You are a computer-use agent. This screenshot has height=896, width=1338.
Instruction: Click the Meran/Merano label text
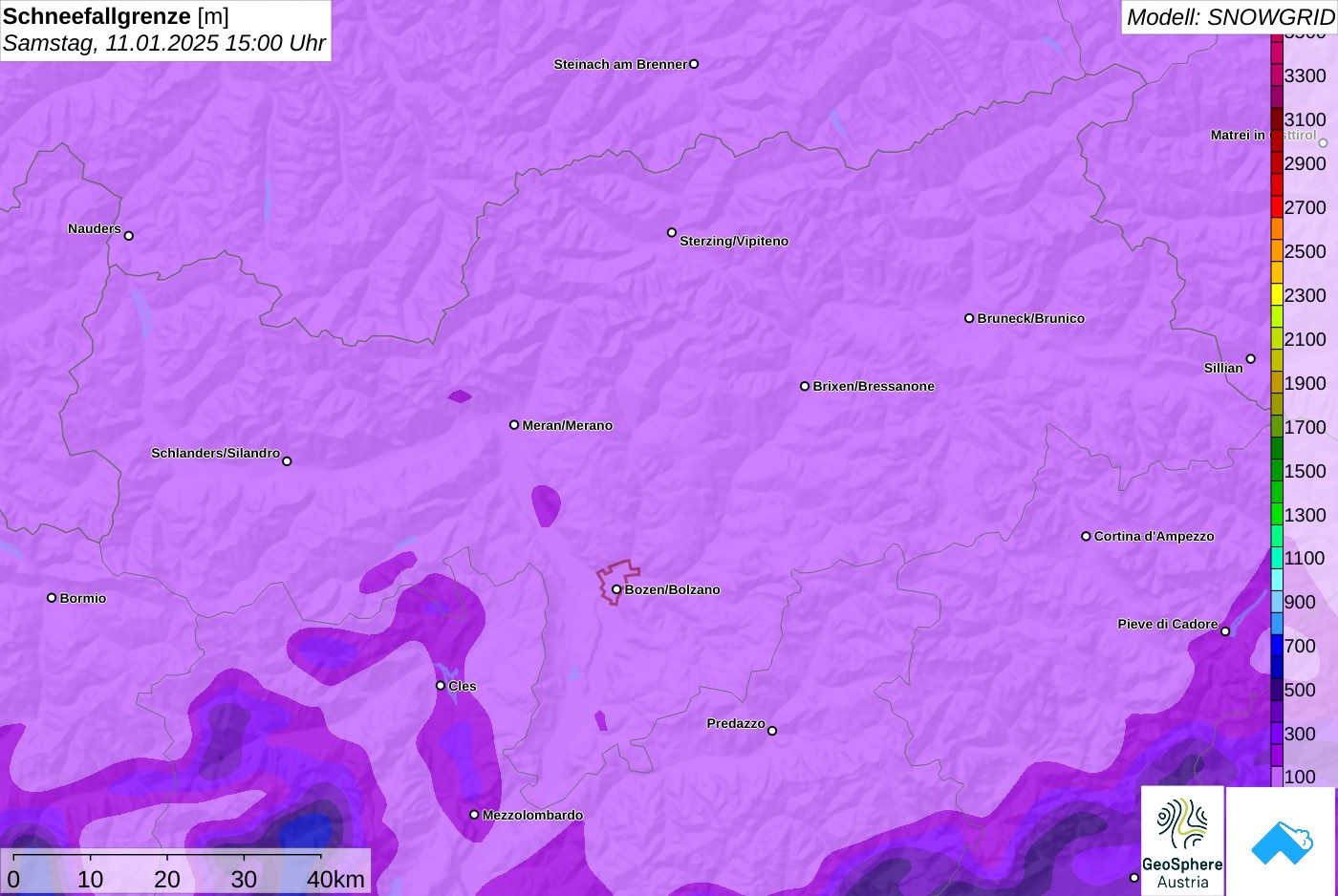(x=568, y=426)
